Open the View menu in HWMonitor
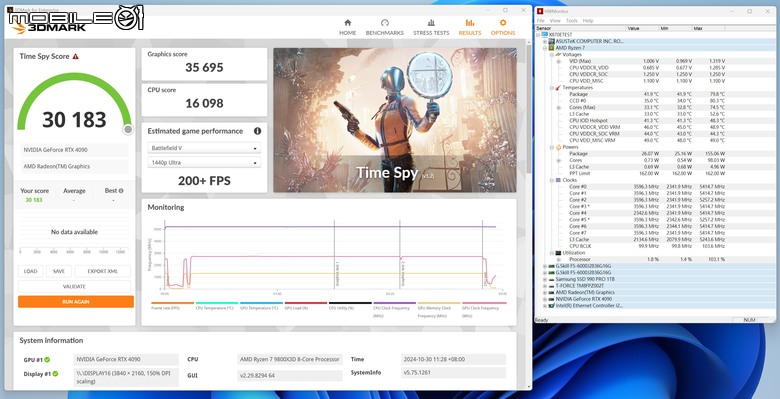Viewport: 780px width, 399px height. [x=555, y=21]
